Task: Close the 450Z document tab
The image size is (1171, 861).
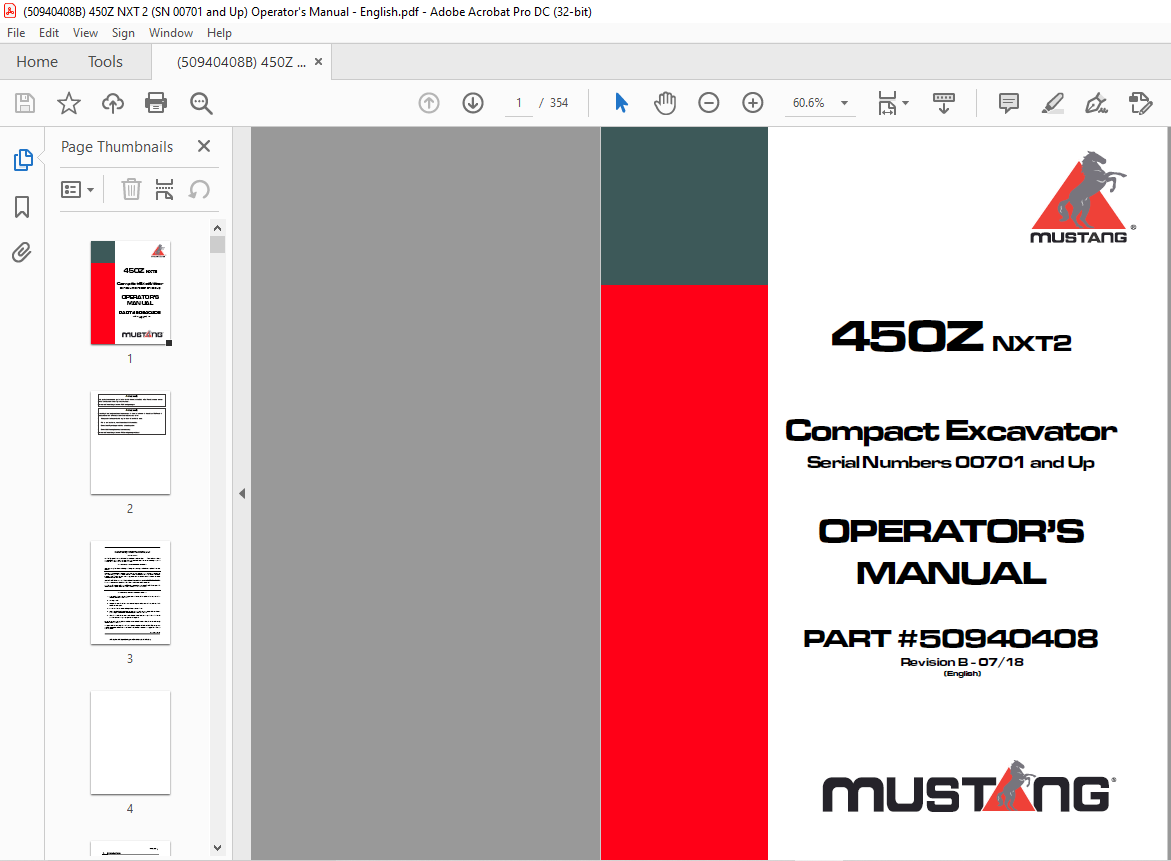Action: pyautogui.click(x=318, y=62)
